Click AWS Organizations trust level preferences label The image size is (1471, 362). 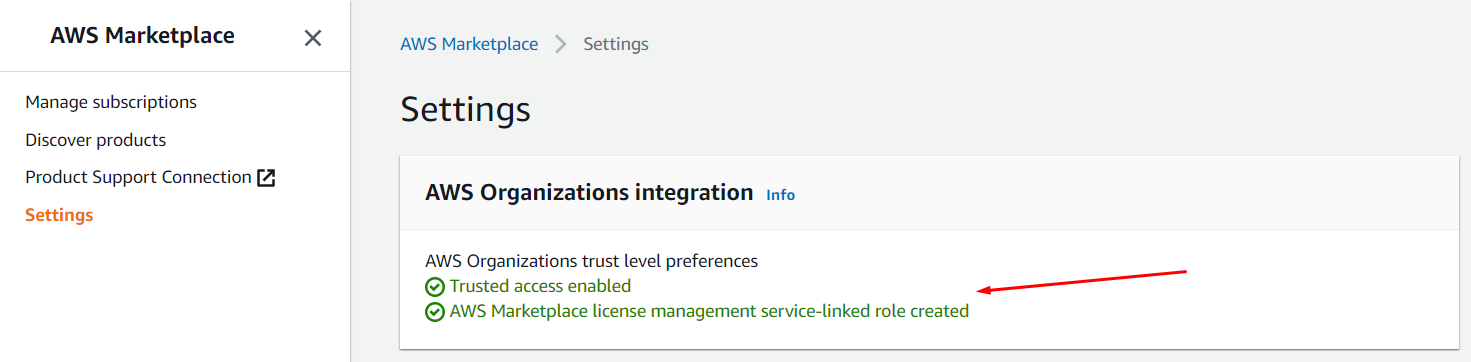(592, 261)
